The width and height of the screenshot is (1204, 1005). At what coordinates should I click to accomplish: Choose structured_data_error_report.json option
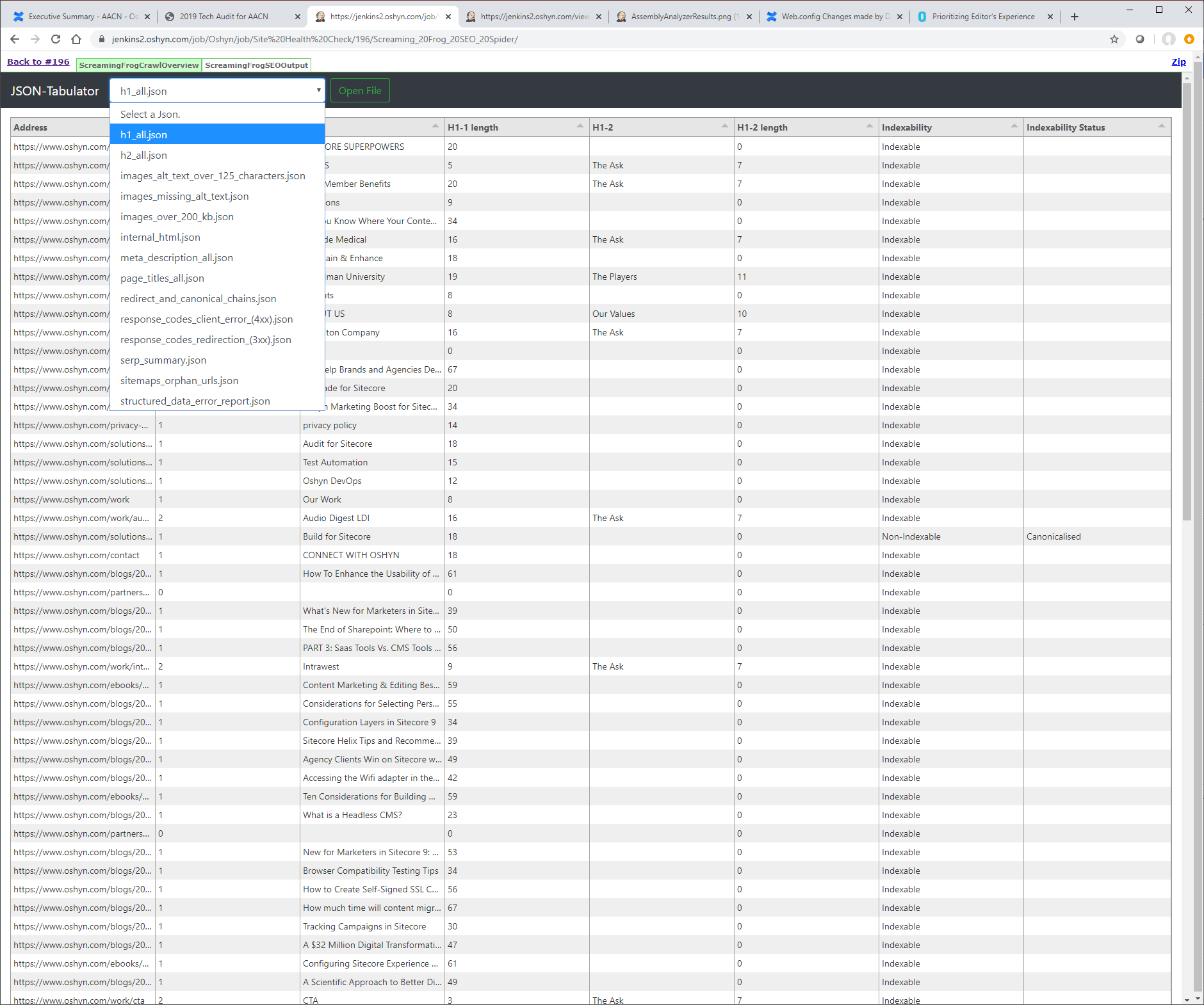217,401
